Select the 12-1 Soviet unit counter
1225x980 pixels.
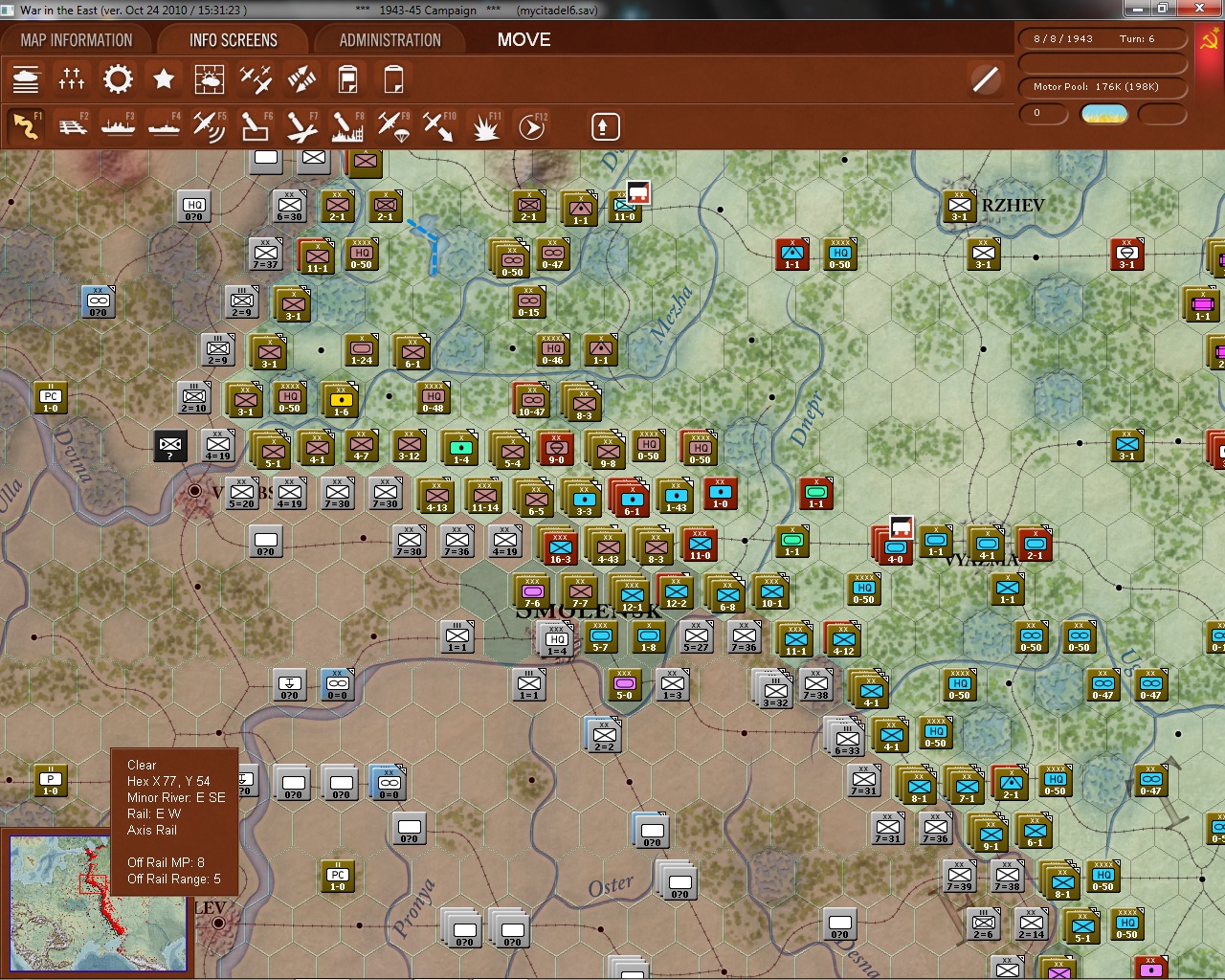pyautogui.click(x=633, y=595)
